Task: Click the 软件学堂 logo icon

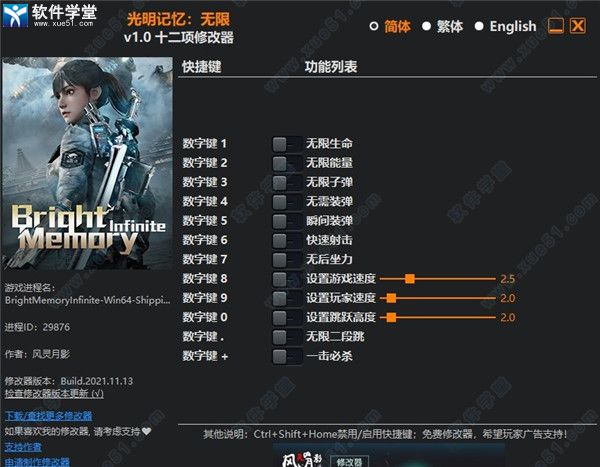Action: (15, 15)
